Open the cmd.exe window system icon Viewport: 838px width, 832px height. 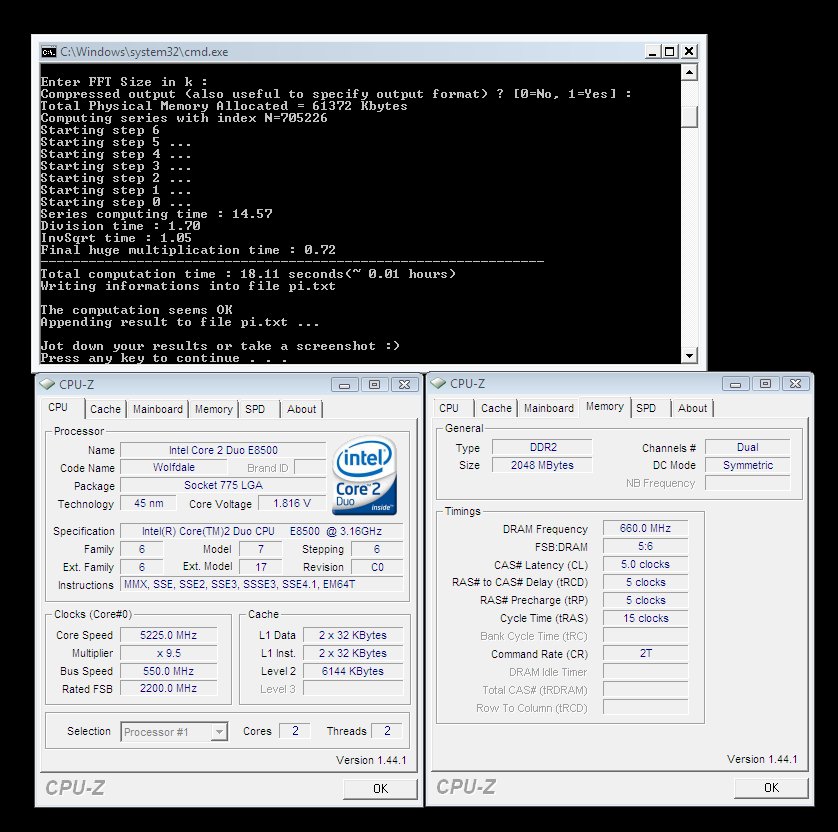coord(49,52)
